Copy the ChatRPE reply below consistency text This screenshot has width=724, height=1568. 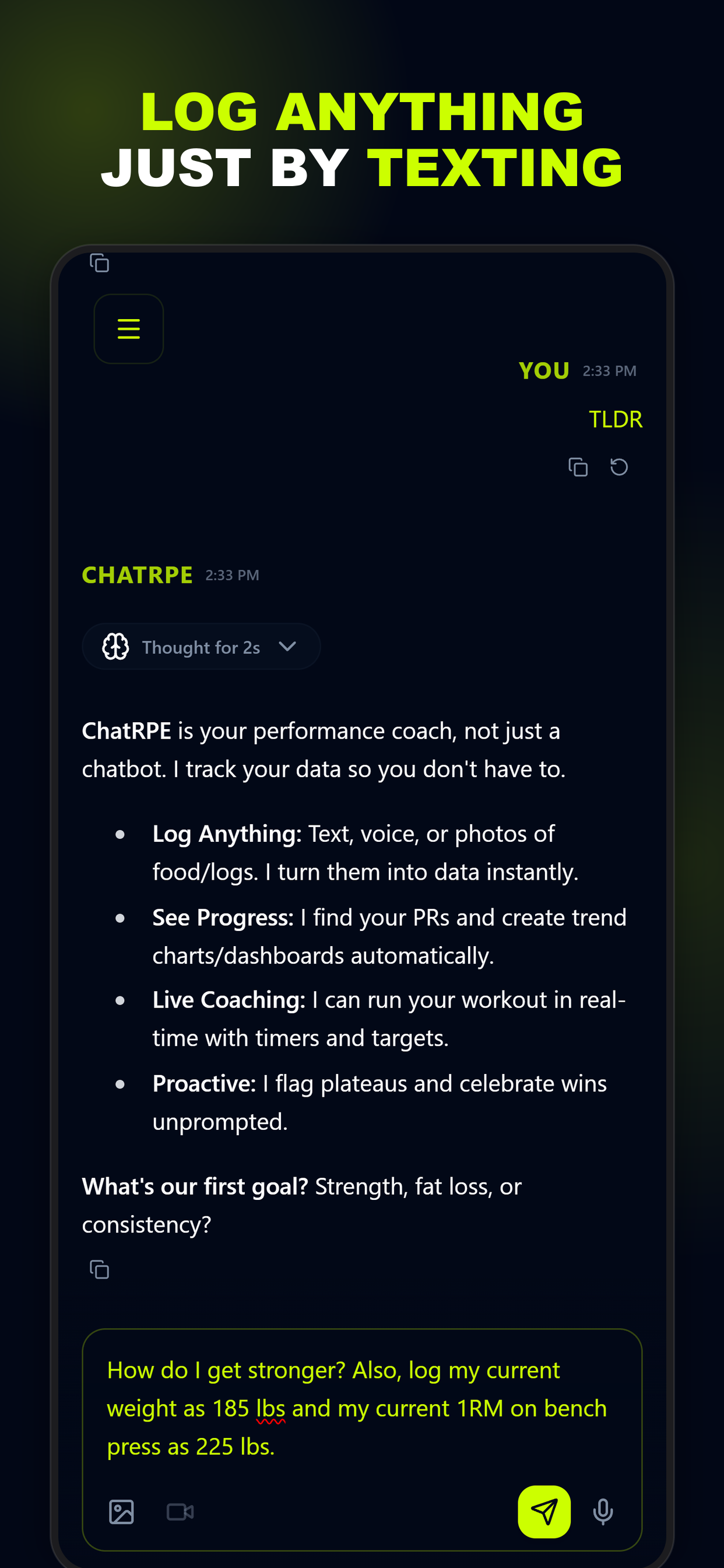click(99, 1270)
